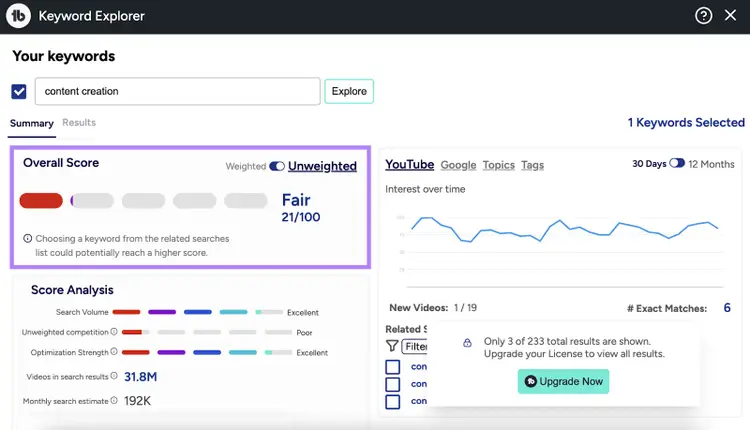Screen dimensions: 750x430
Task: Check the first related search checkbox
Action: pos(393,367)
